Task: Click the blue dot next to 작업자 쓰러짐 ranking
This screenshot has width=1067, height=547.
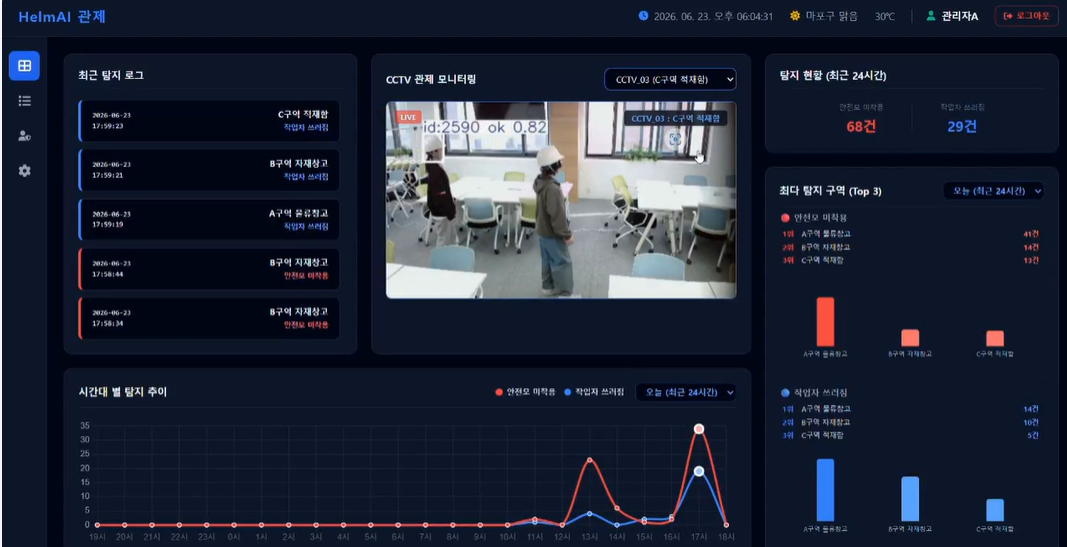Action: click(785, 393)
